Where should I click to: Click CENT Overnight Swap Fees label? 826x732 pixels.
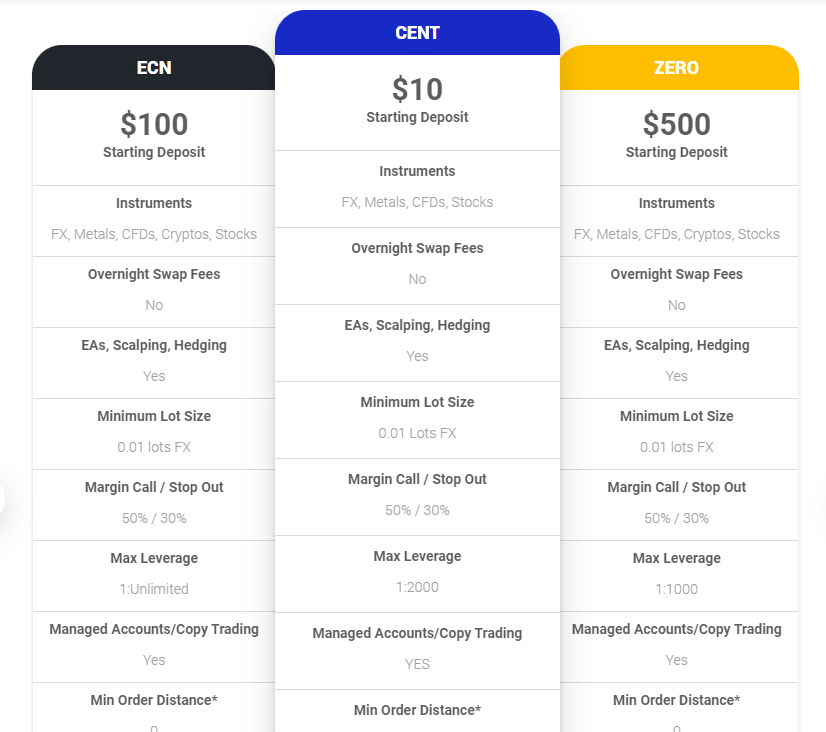(x=417, y=248)
